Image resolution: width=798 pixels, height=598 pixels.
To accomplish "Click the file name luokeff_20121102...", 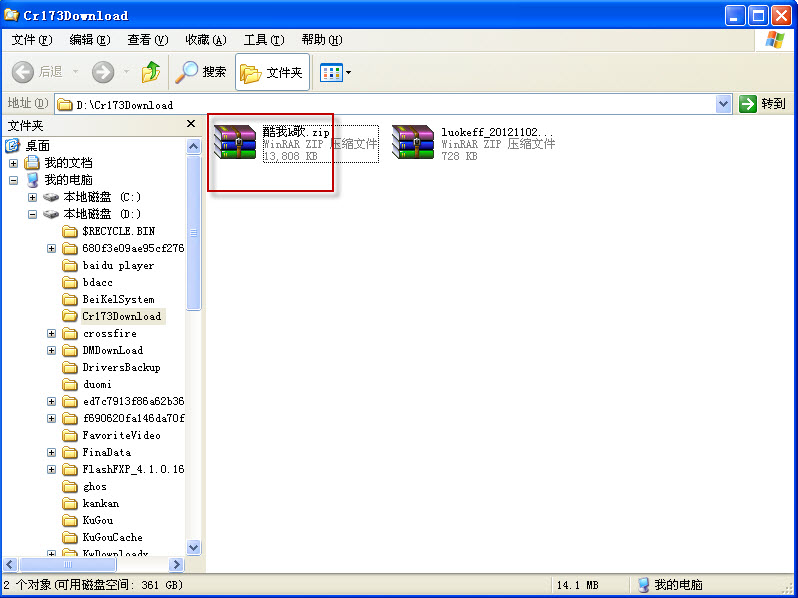I will pos(497,132).
